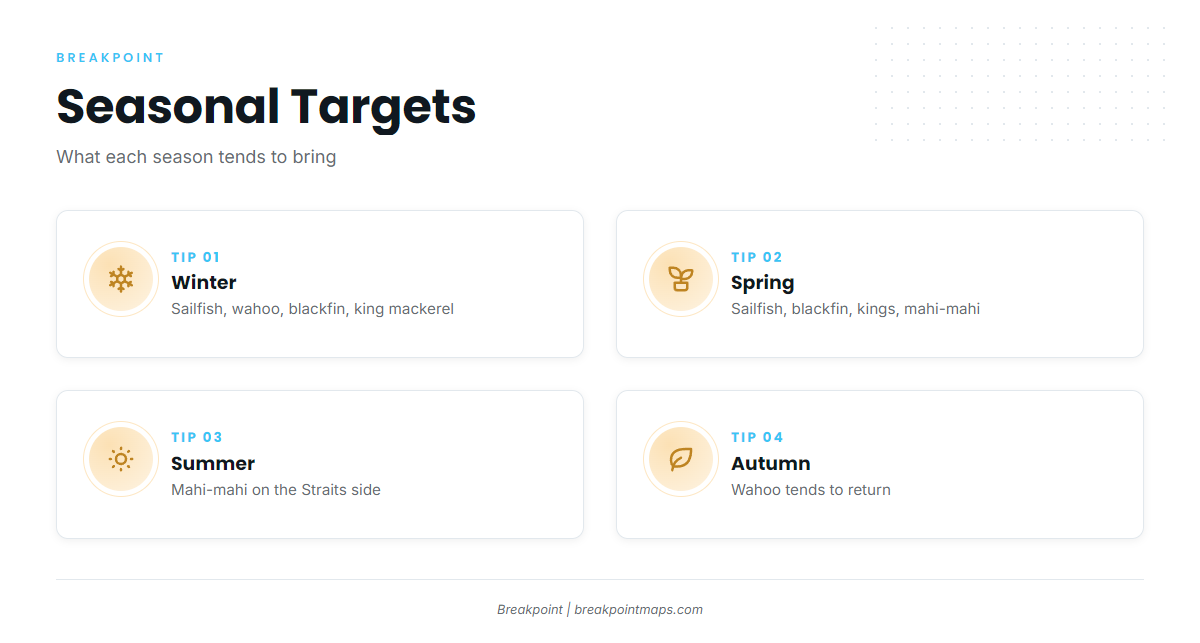Click the sun icon for Summer
1200x643 pixels.
121,459
